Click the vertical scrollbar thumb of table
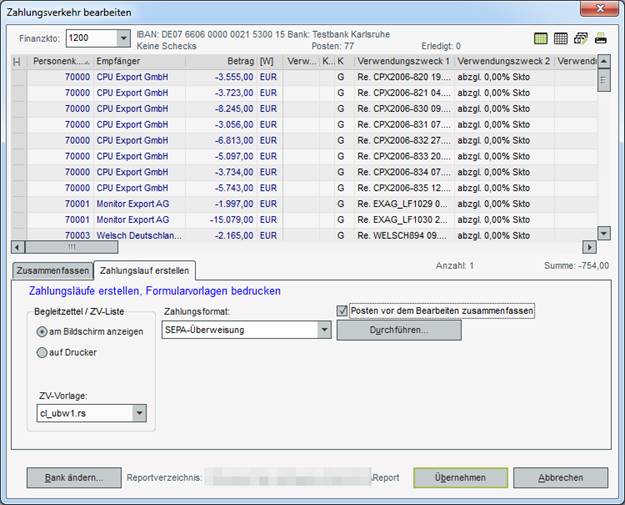 604,80
